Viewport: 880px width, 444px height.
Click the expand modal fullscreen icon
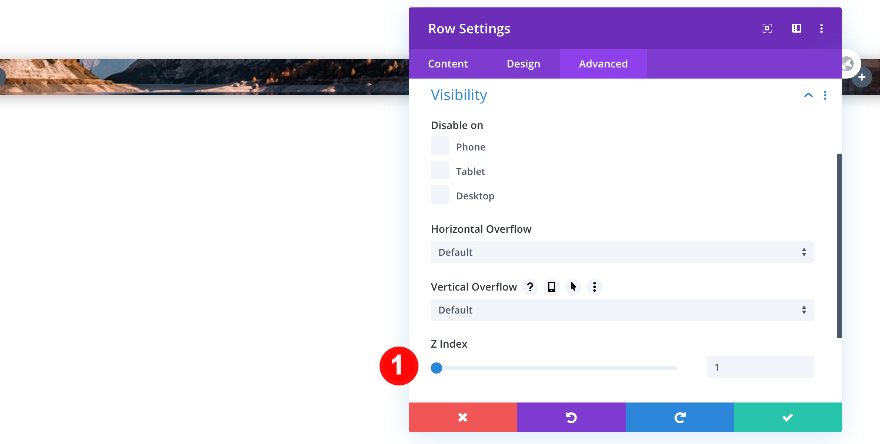(768, 29)
